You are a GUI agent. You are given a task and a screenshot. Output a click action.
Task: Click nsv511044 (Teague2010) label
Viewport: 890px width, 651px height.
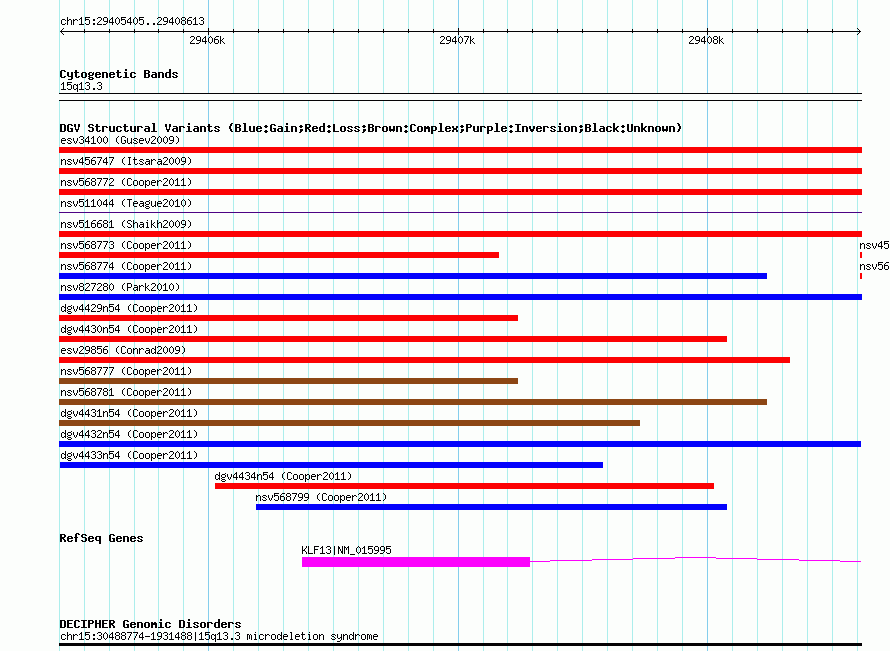126,203
